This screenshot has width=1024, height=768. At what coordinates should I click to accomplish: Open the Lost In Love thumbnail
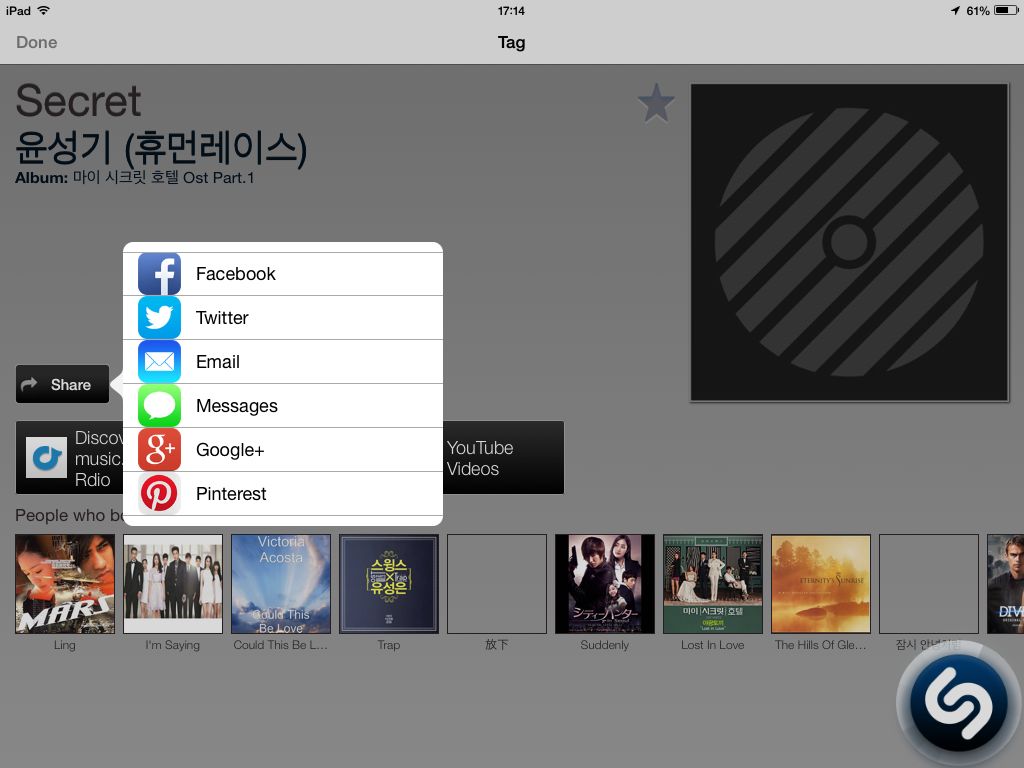tap(713, 584)
